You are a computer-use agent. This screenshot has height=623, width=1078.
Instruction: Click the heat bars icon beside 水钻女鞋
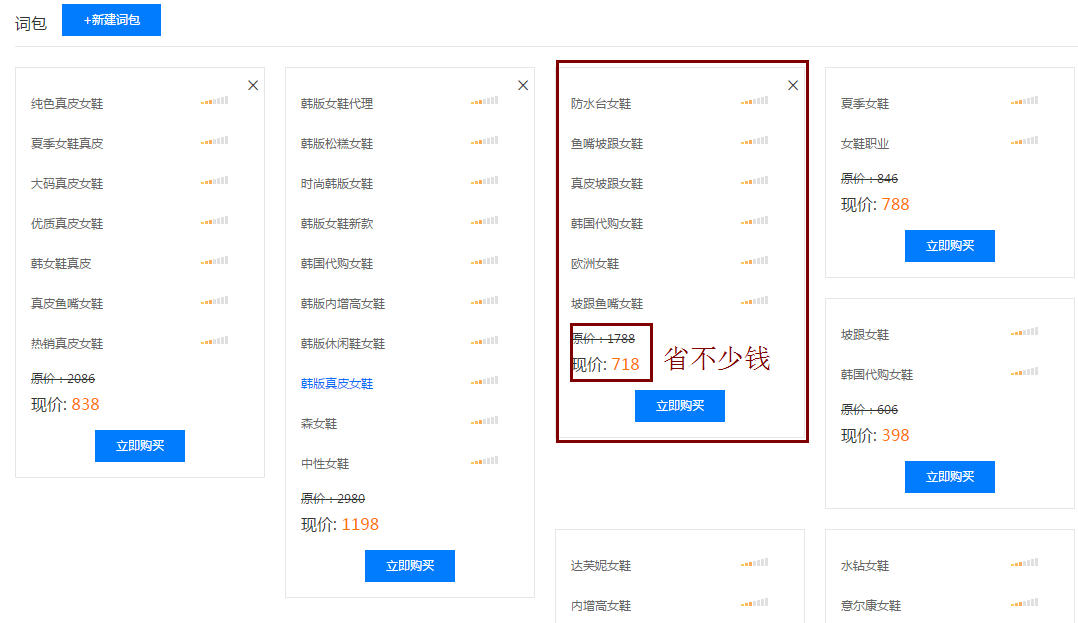click(x=1024, y=563)
